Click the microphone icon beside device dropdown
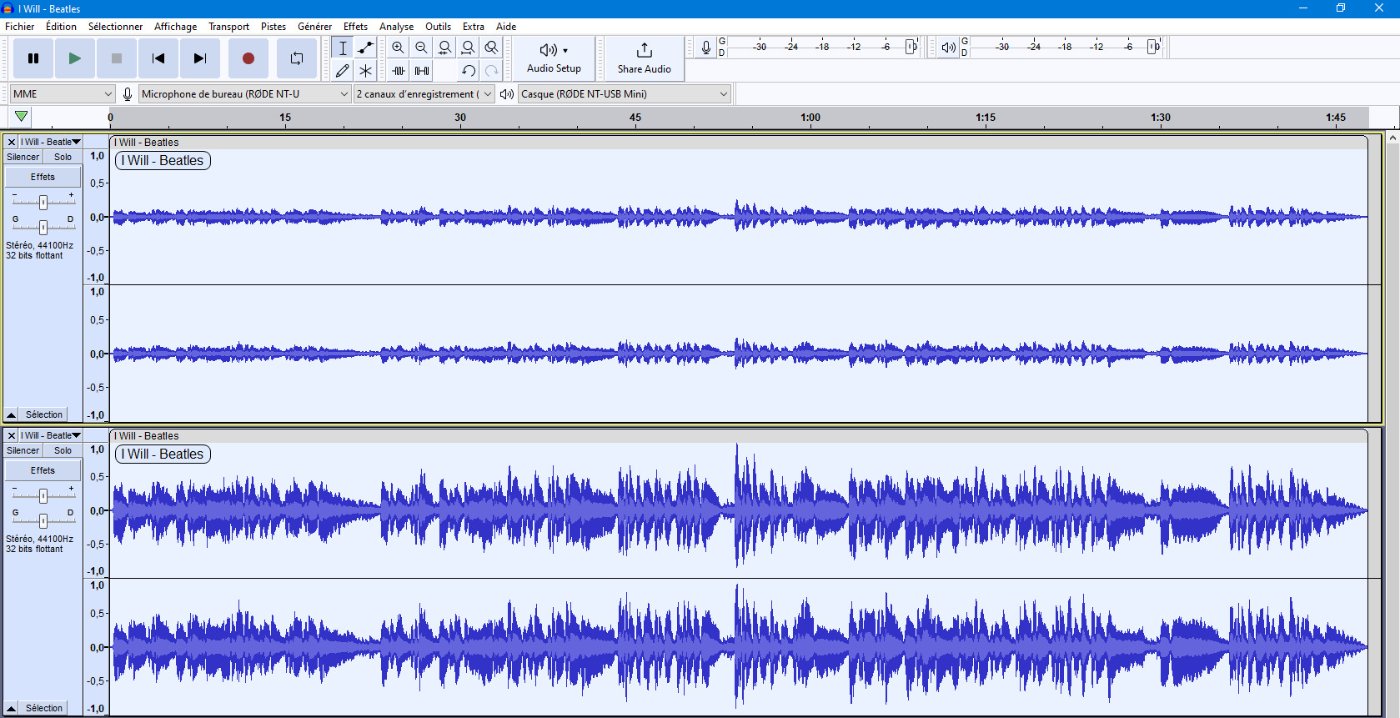The image size is (1400, 718). coord(127,94)
